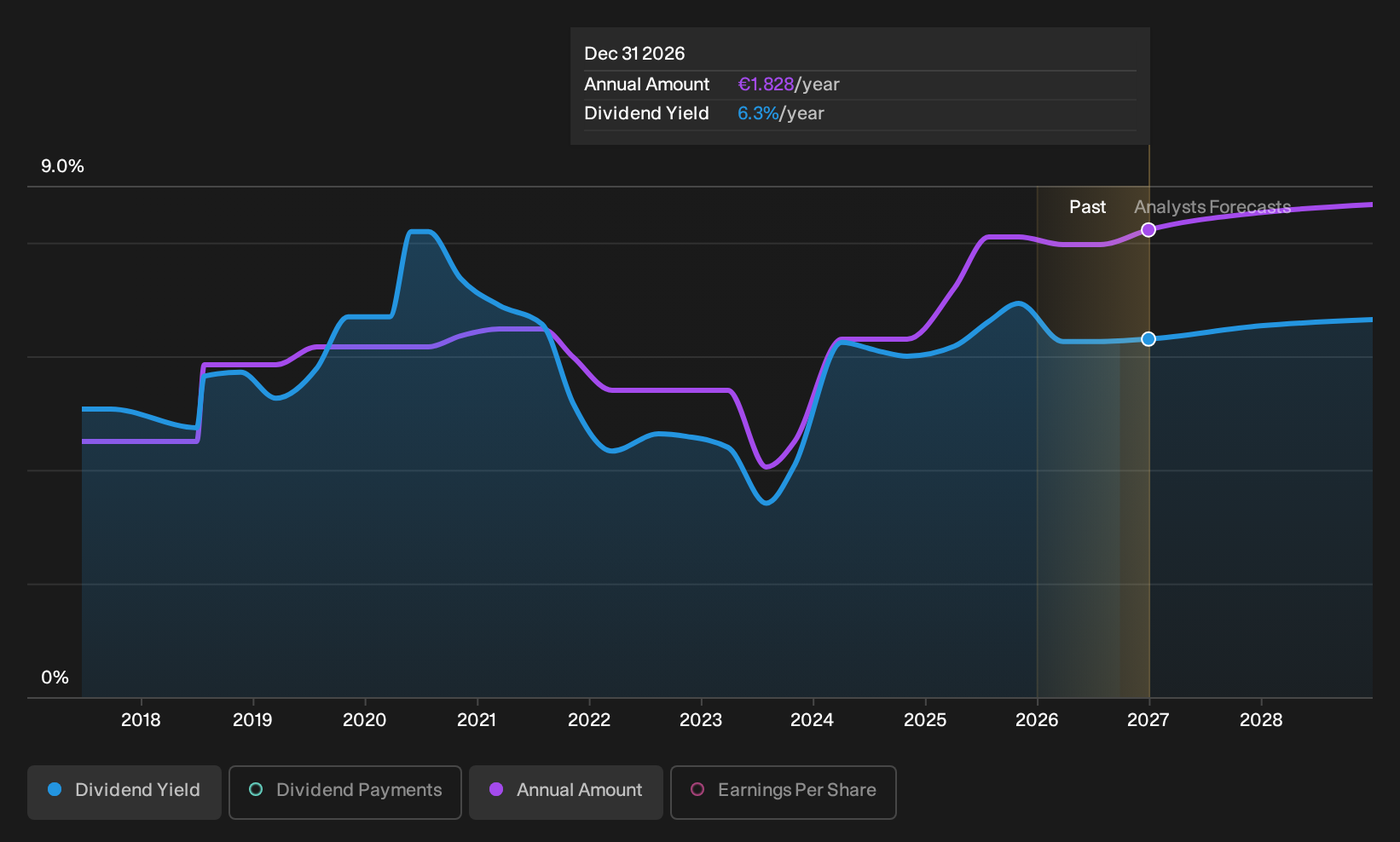
Task: Click the 2019 x-axis label
Action: tap(252, 720)
